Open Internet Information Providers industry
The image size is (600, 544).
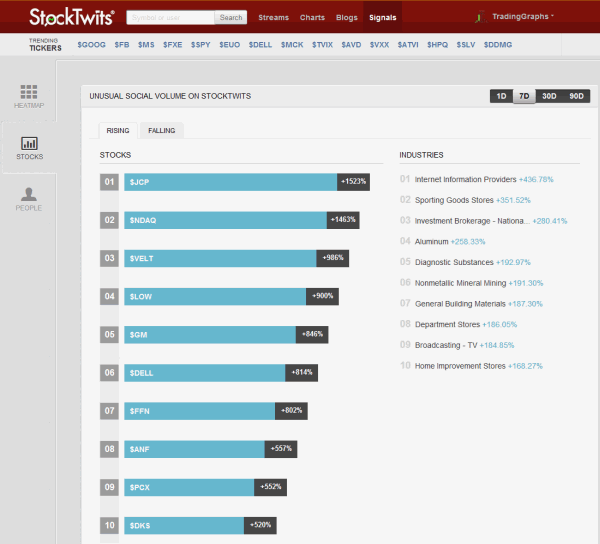(x=465, y=179)
